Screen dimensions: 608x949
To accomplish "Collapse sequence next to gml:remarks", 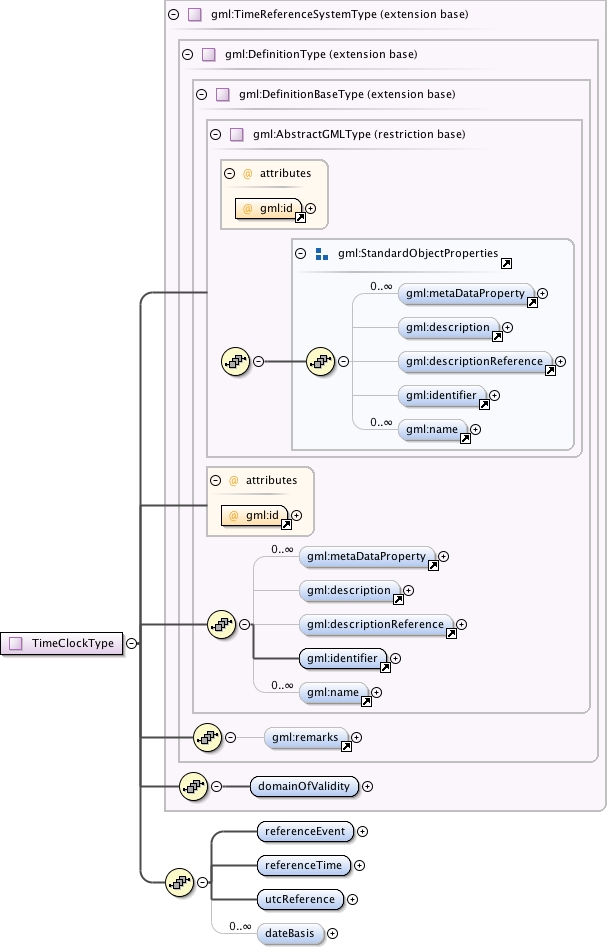I will point(230,738).
